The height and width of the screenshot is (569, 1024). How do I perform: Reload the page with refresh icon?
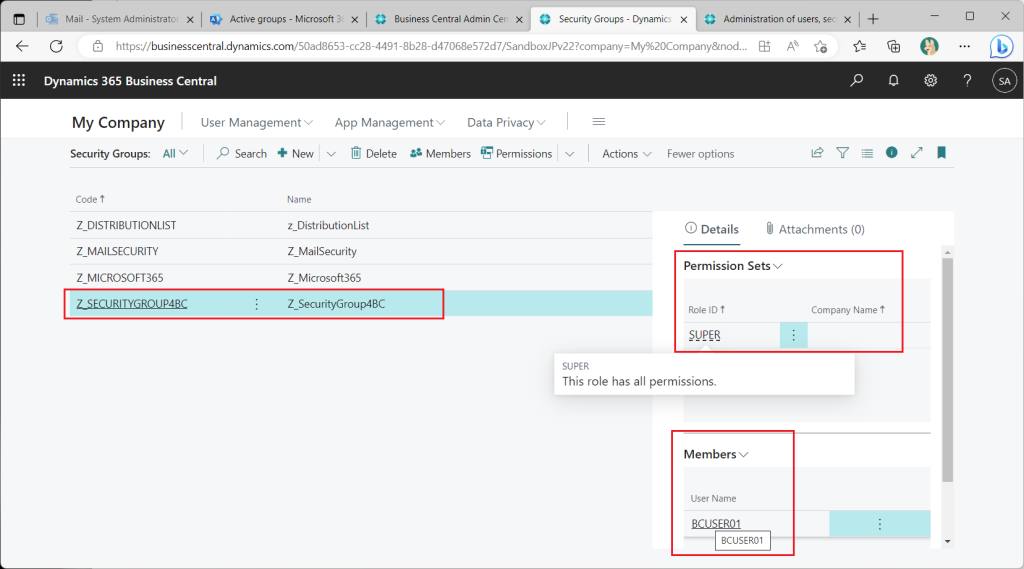(56, 46)
